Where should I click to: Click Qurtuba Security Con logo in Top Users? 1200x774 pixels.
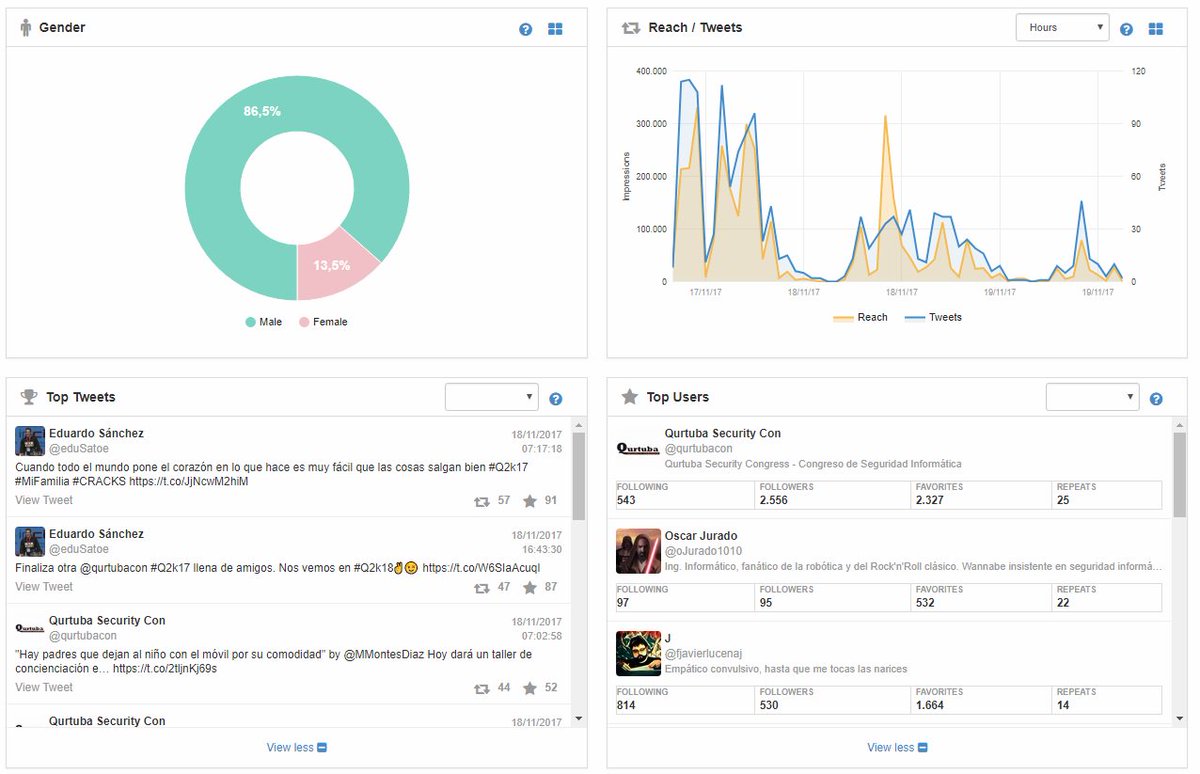[638, 448]
